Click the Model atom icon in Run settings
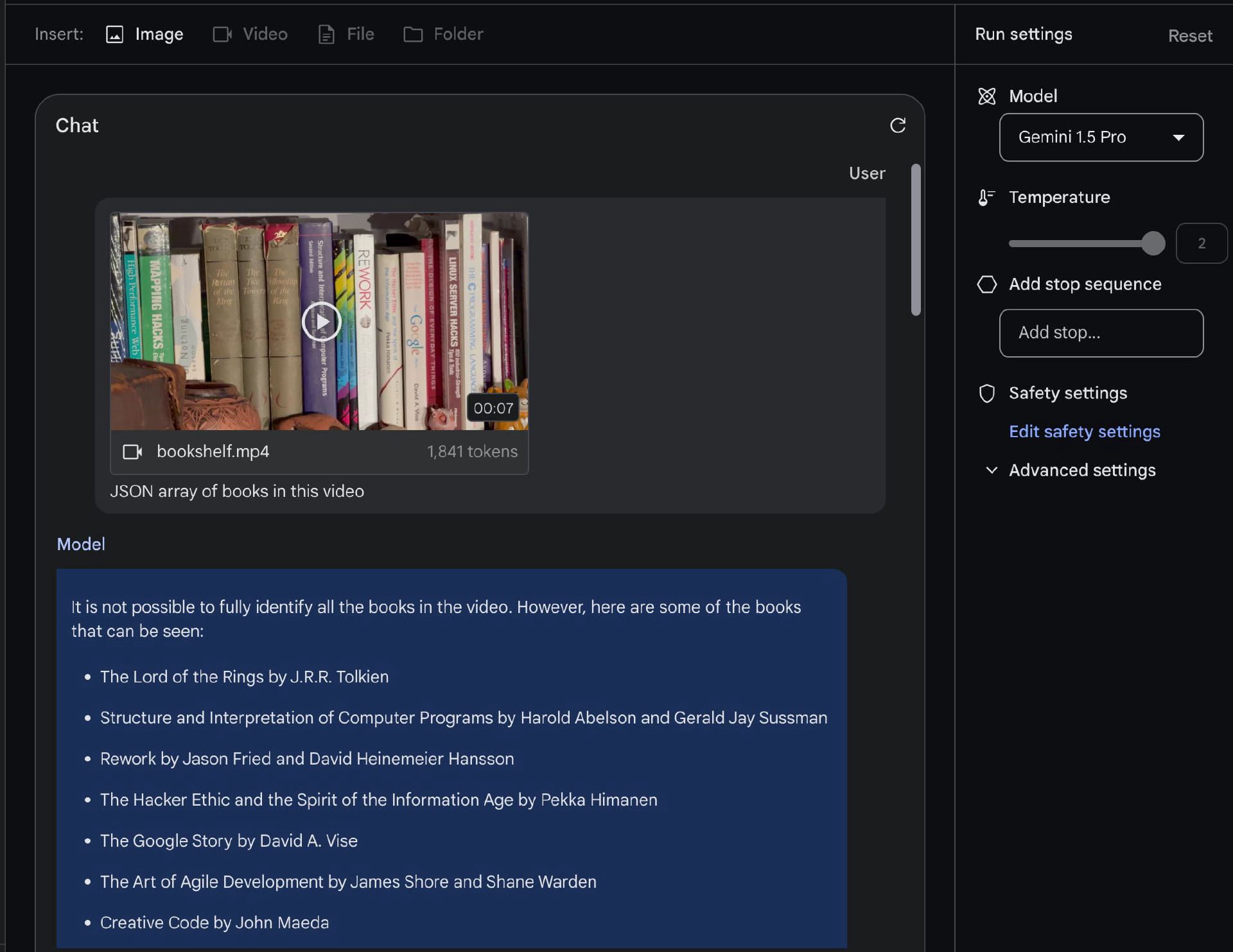The height and width of the screenshot is (952, 1233). pos(986,96)
